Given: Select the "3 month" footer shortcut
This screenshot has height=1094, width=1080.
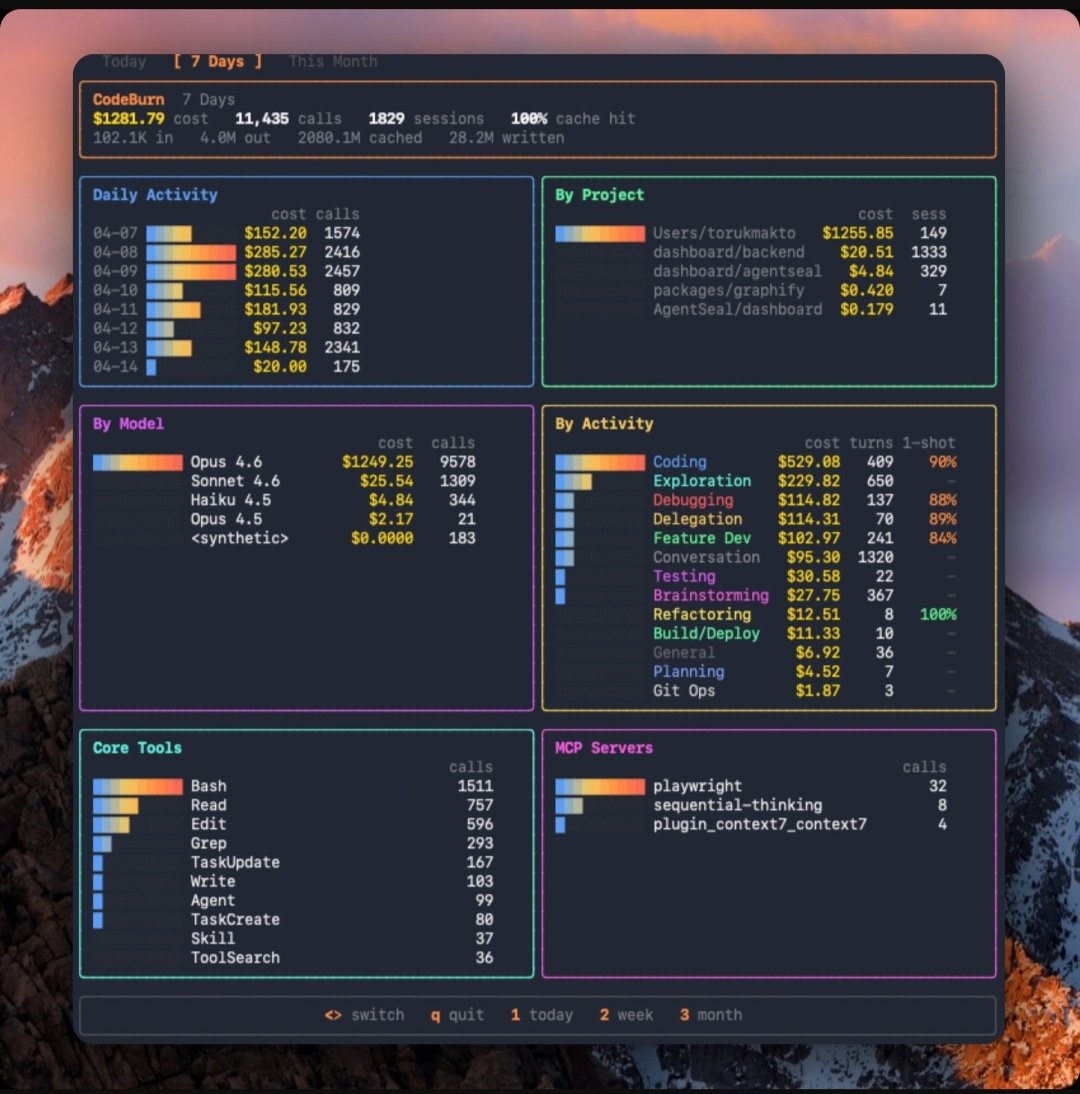Looking at the screenshot, I should click(x=712, y=1014).
